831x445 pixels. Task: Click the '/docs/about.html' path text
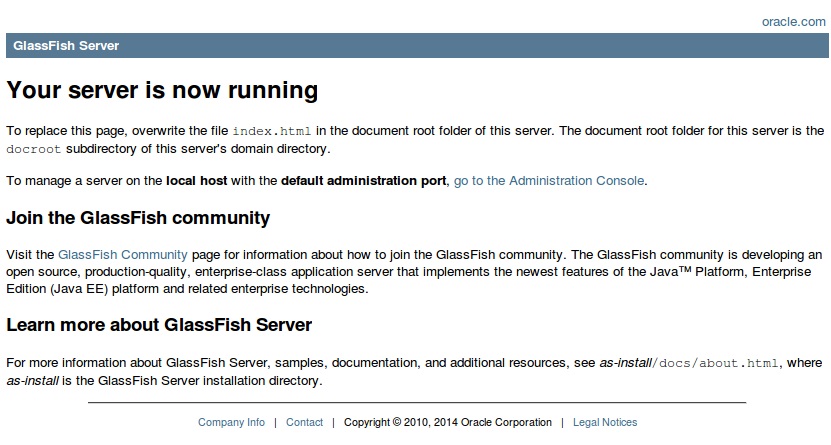(715, 363)
